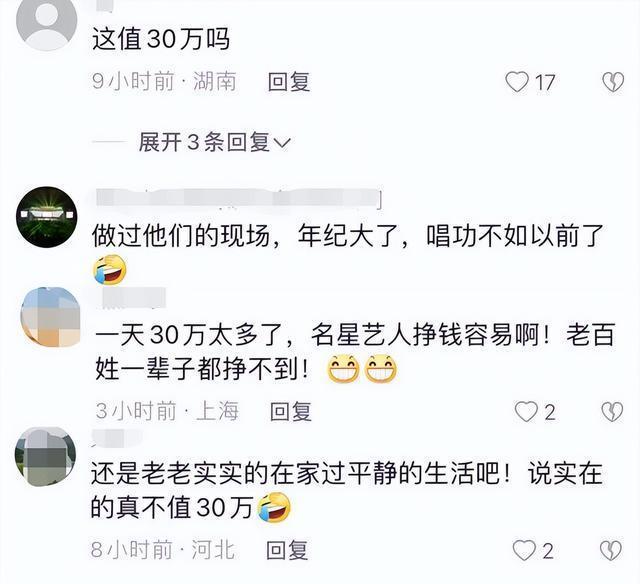Tap broken heart on the Hebei comment
640x584 pixels.
[611, 550]
